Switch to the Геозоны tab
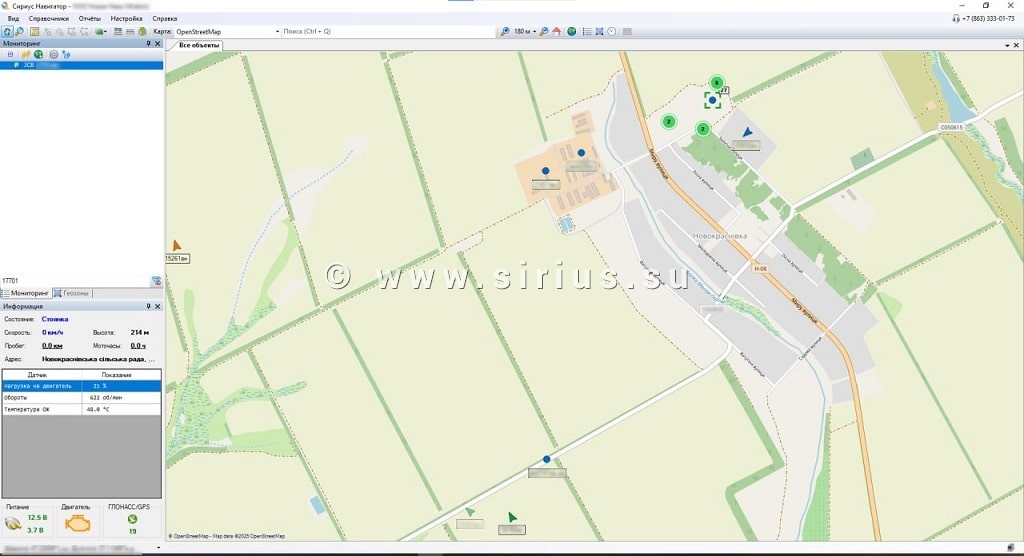The image size is (1024, 556). [x=76, y=293]
